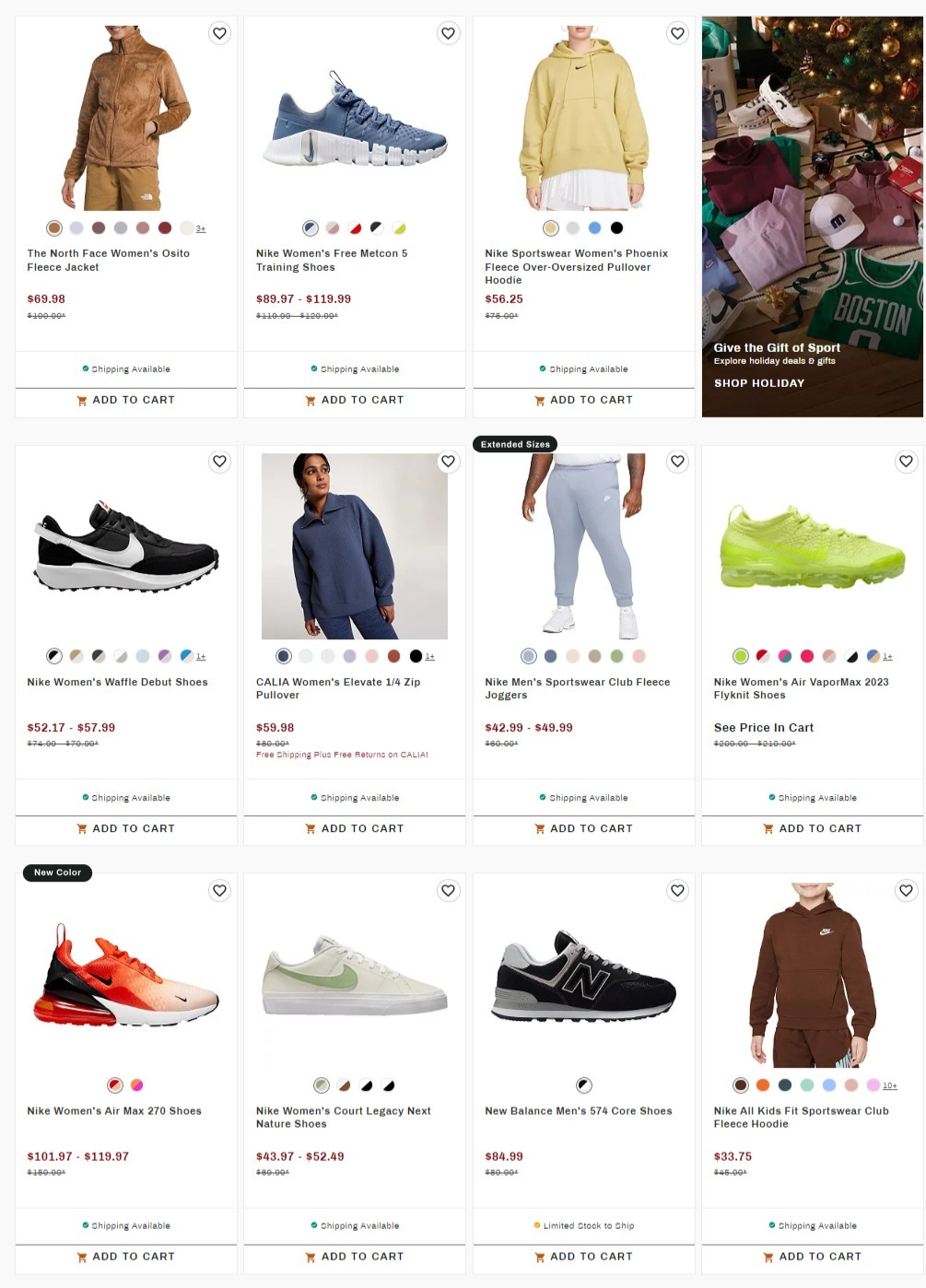Select the brown swatch on CALIA Pullover
This screenshot has height=1288, width=926.
[x=393, y=656]
